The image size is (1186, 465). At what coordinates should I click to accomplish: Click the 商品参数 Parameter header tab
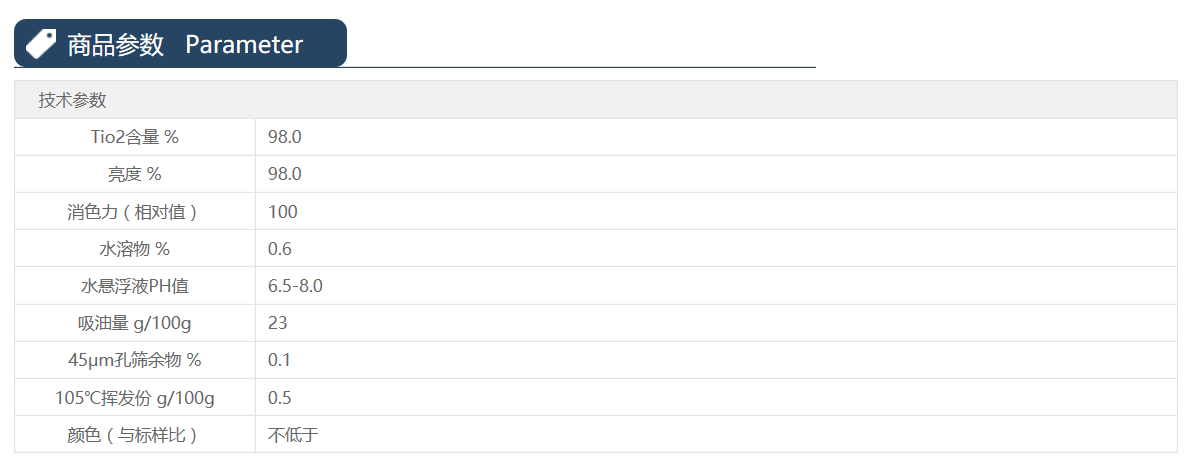tap(184, 44)
